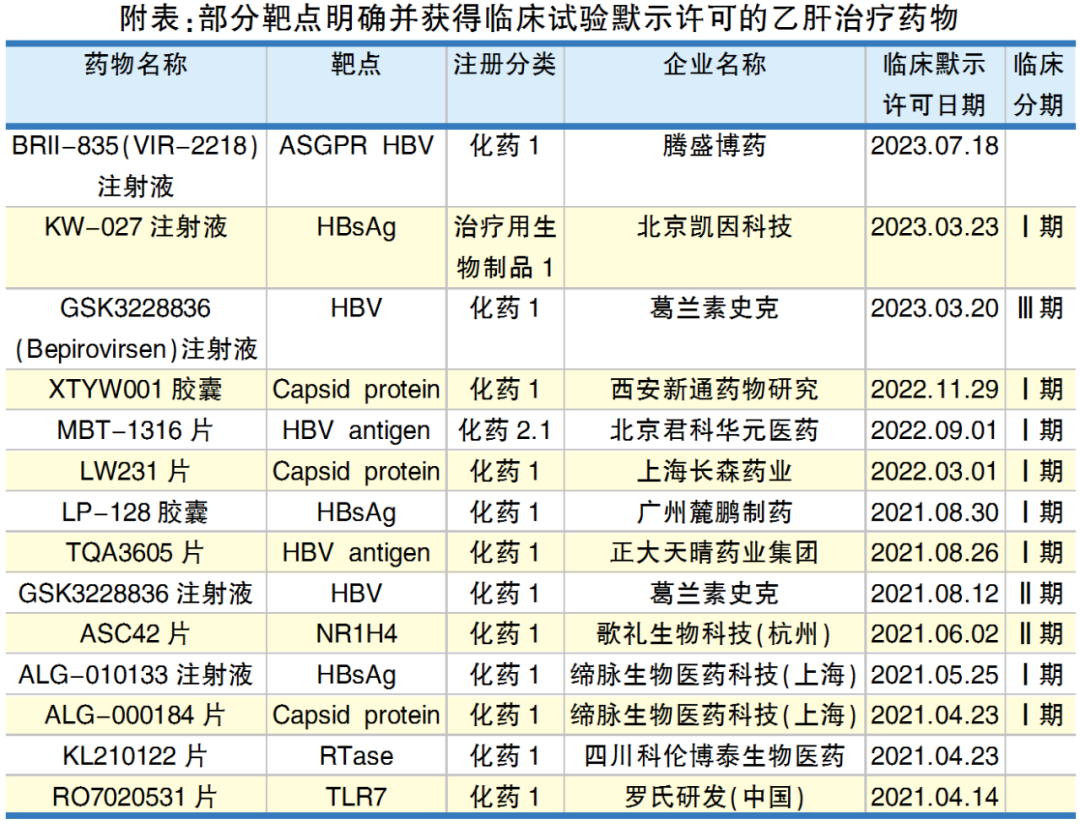This screenshot has height=824, width=1080.
Task: Click the "临床分期" column header
Action: tap(1039, 84)
